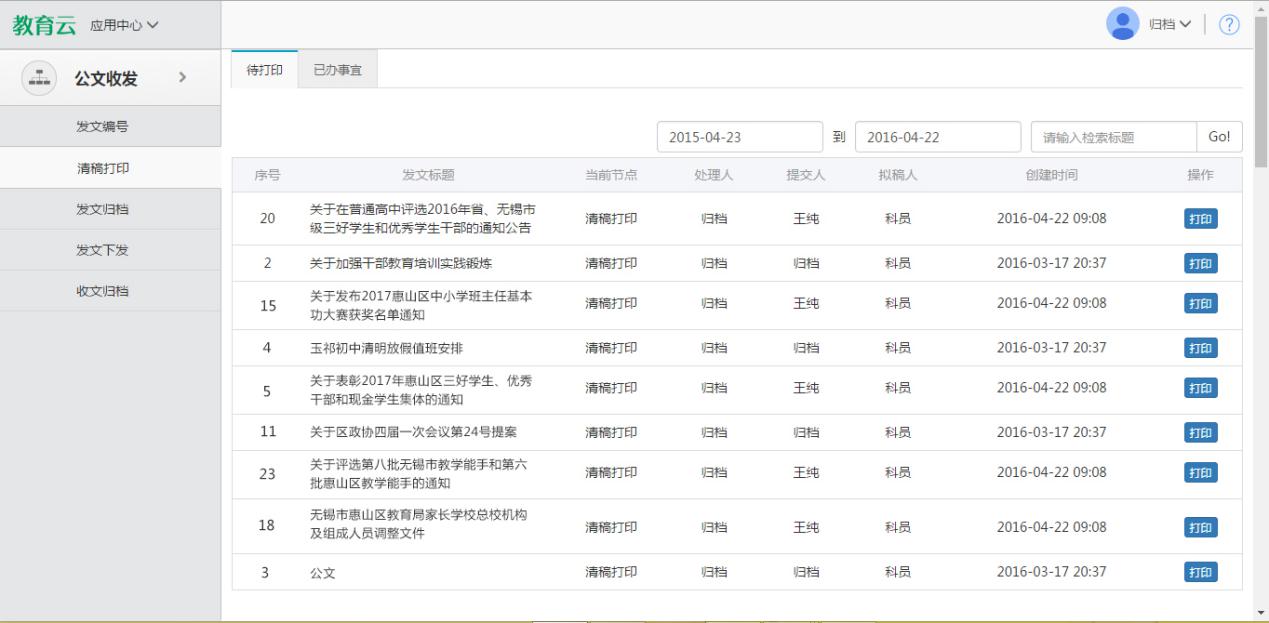Go to 发文下发 sidebar item
1269x623 pixels.
[x=102, y=250]
